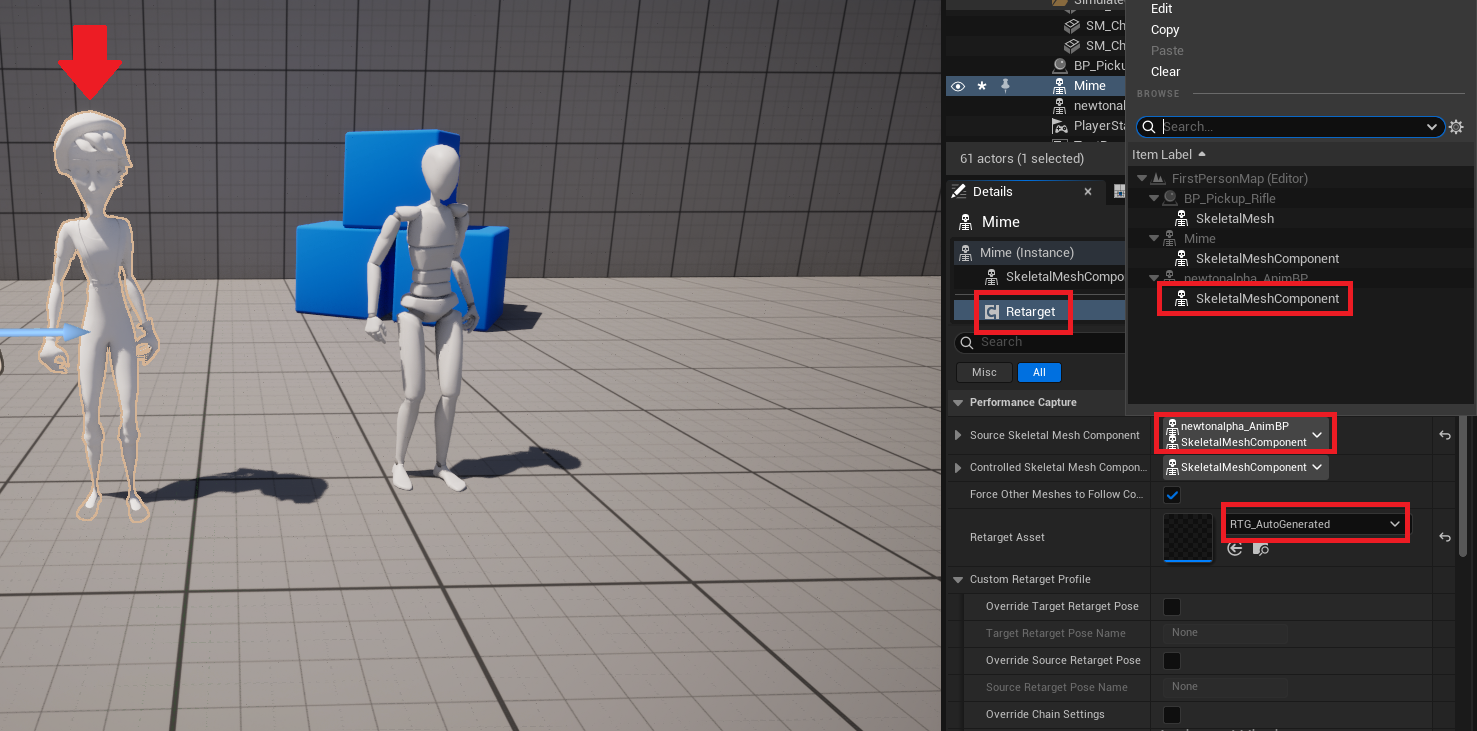The width and height of the screenshot is (1477, 731).
Task: Click the pin icon on Mime outliner row
Action: (x=1005, y=86)
